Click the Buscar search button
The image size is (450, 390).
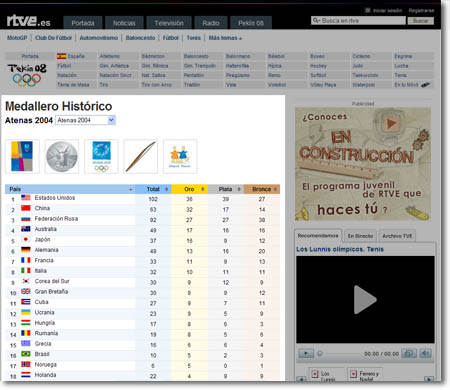pos(421,21)
